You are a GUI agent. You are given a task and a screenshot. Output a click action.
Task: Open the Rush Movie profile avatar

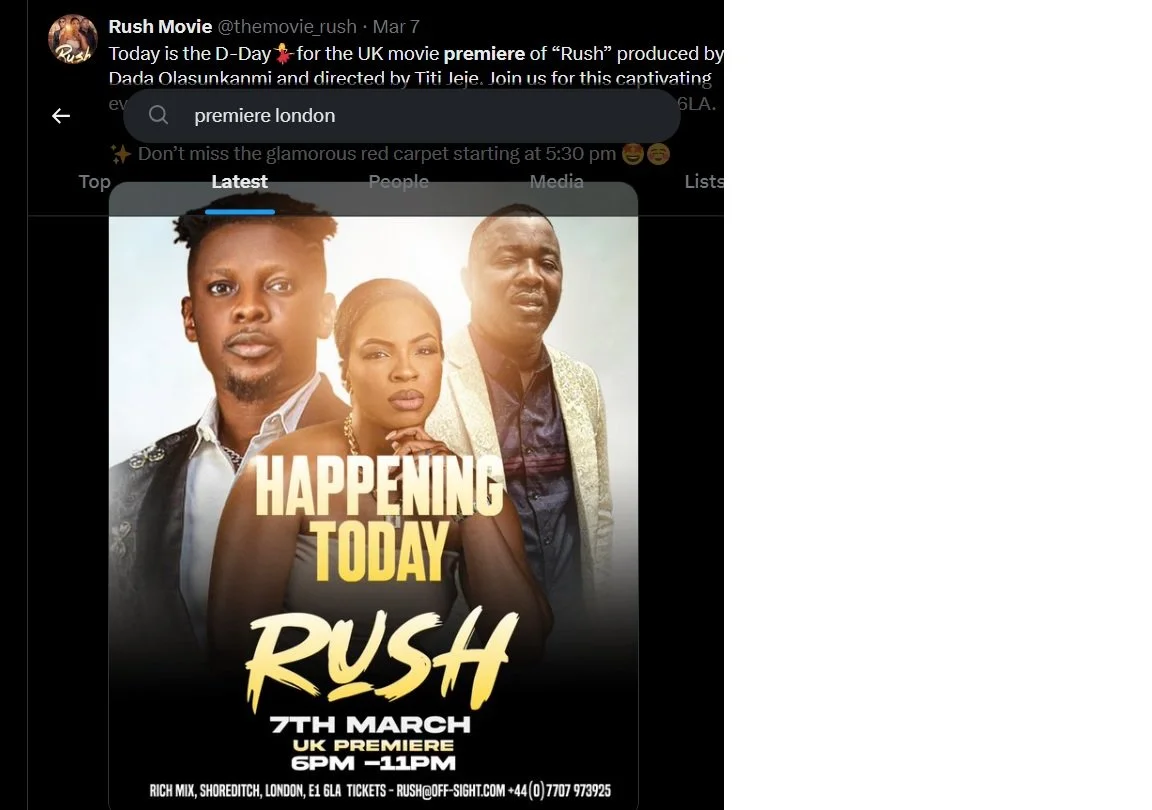[x=73, y=40]
